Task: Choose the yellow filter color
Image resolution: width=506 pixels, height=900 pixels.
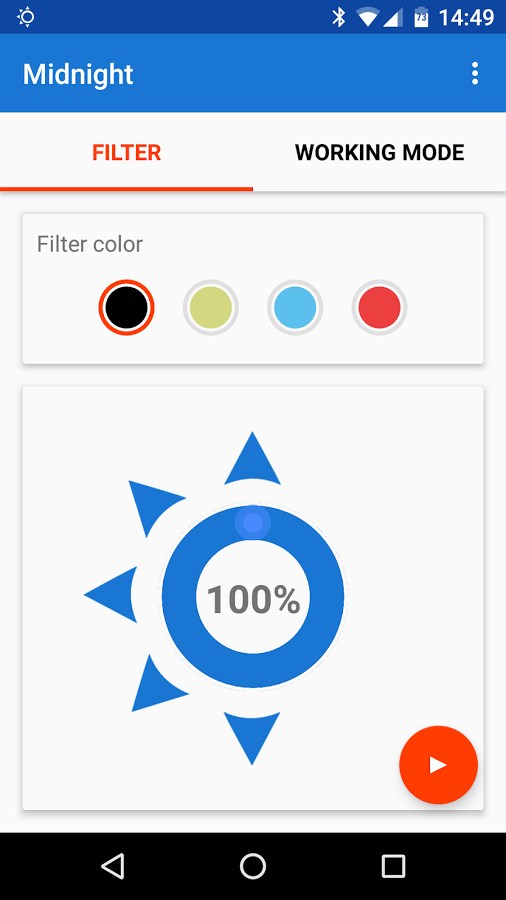Action: tap(211, 308)
